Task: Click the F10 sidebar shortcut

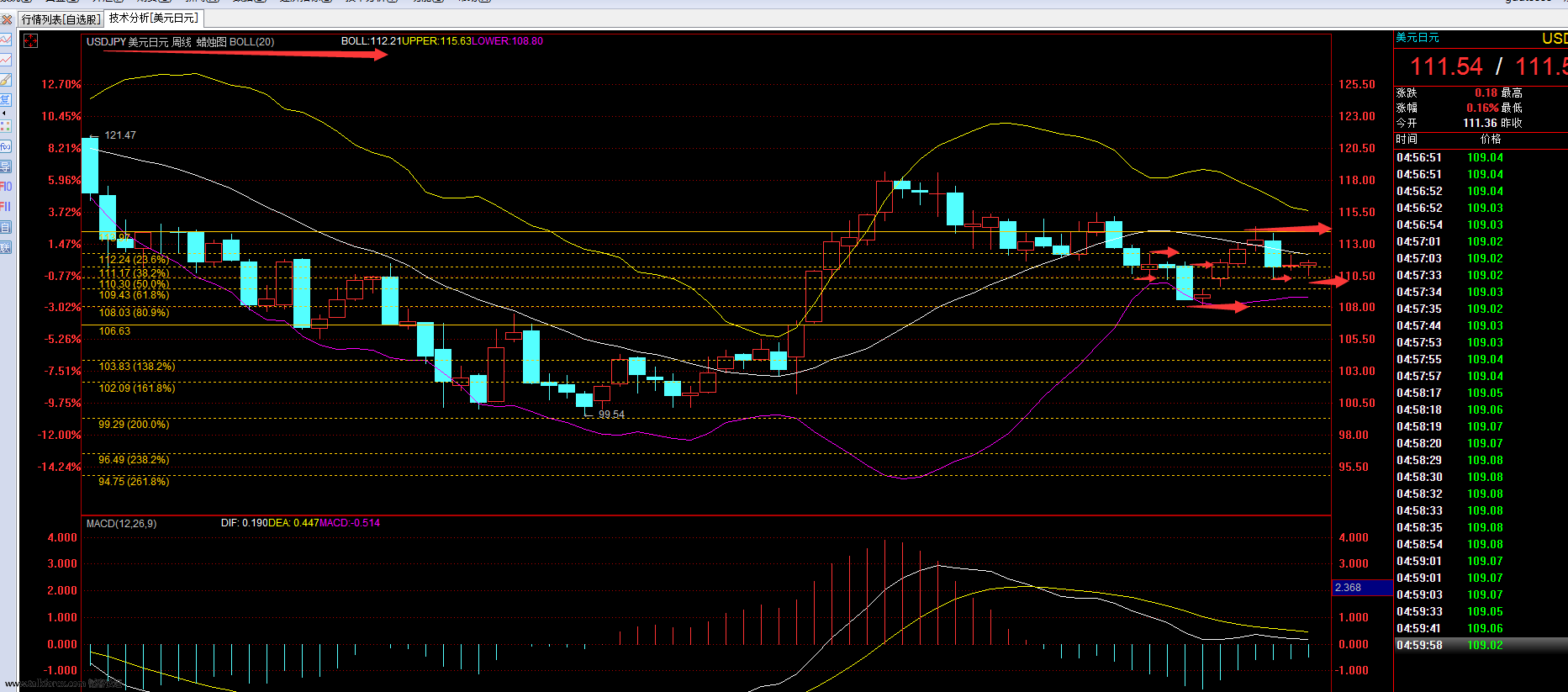Action: click(6, 186)
